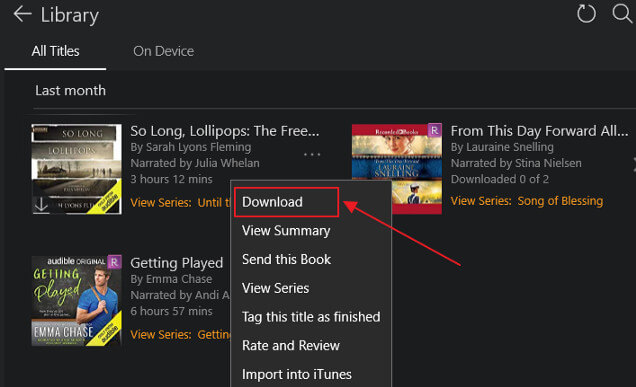Select View Summary in the context menu
Screen dimensions: 636x387
click(286, 231)
